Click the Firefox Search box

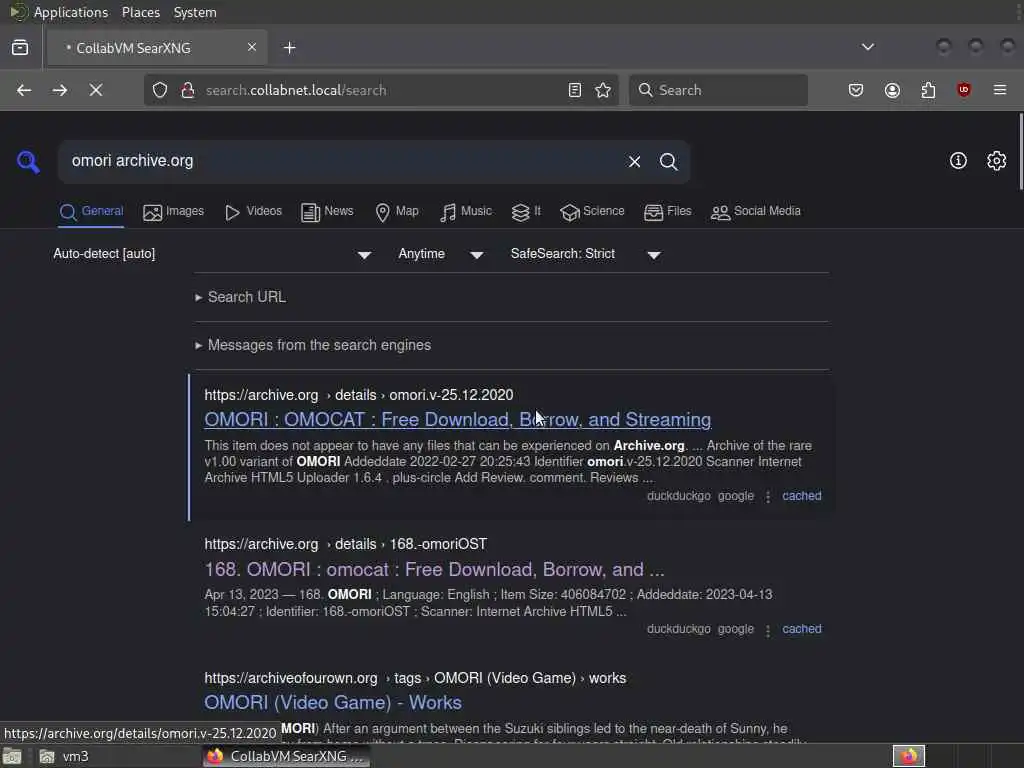coord(718,90)
